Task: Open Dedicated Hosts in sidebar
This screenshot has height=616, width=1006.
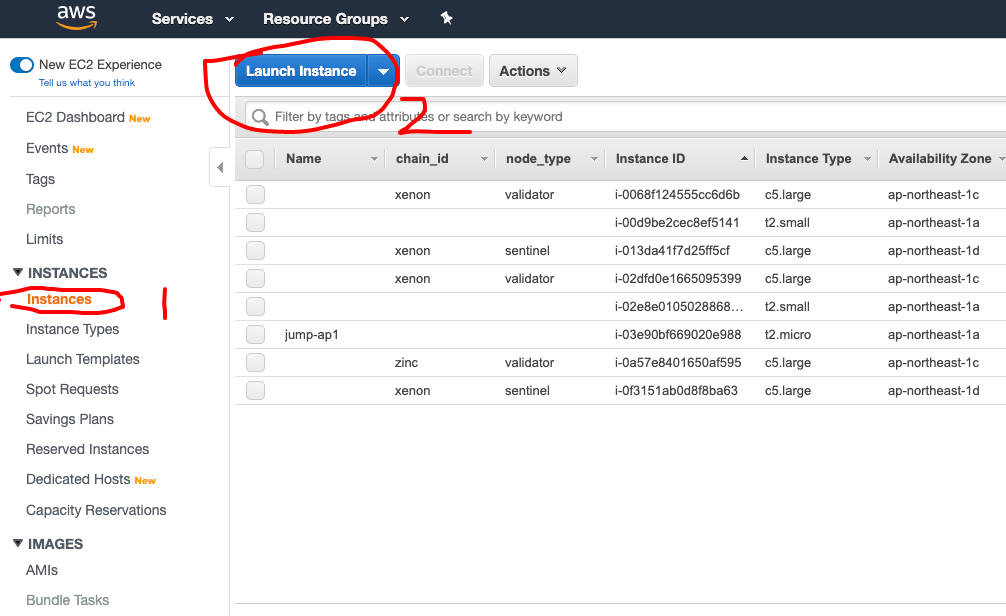Action: (x=78, y=479)
